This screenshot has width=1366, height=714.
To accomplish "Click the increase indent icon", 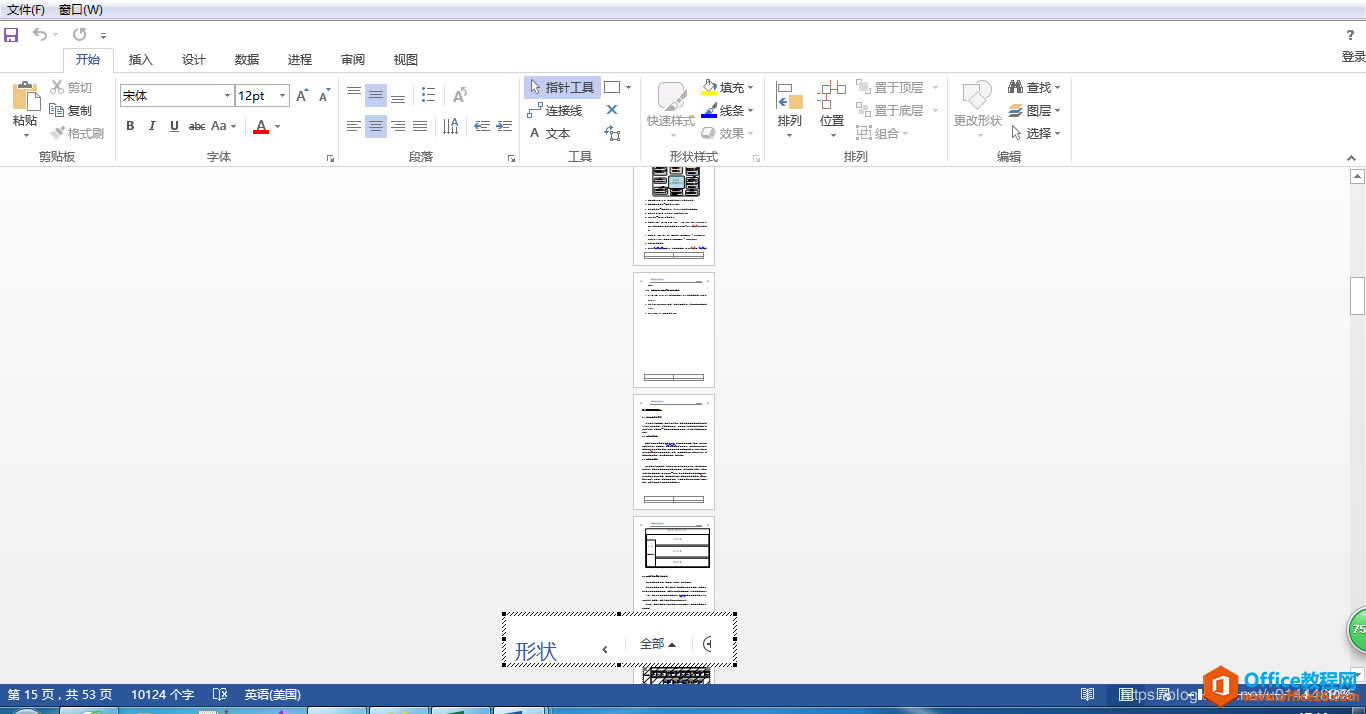I will pyautogui.click(x=504, y=126).
